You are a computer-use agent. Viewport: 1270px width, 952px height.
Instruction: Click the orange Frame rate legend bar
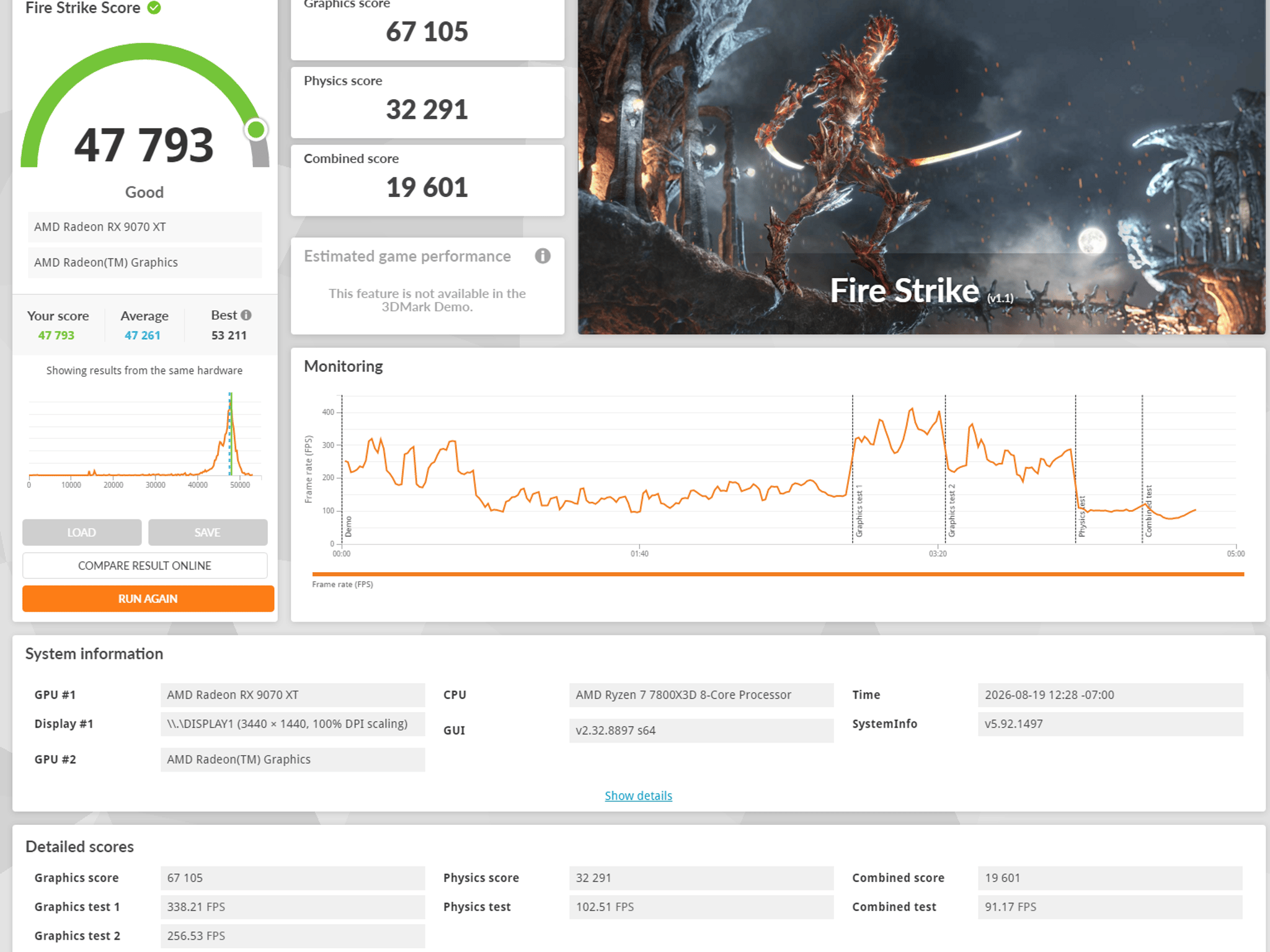[x=778, y=575]
